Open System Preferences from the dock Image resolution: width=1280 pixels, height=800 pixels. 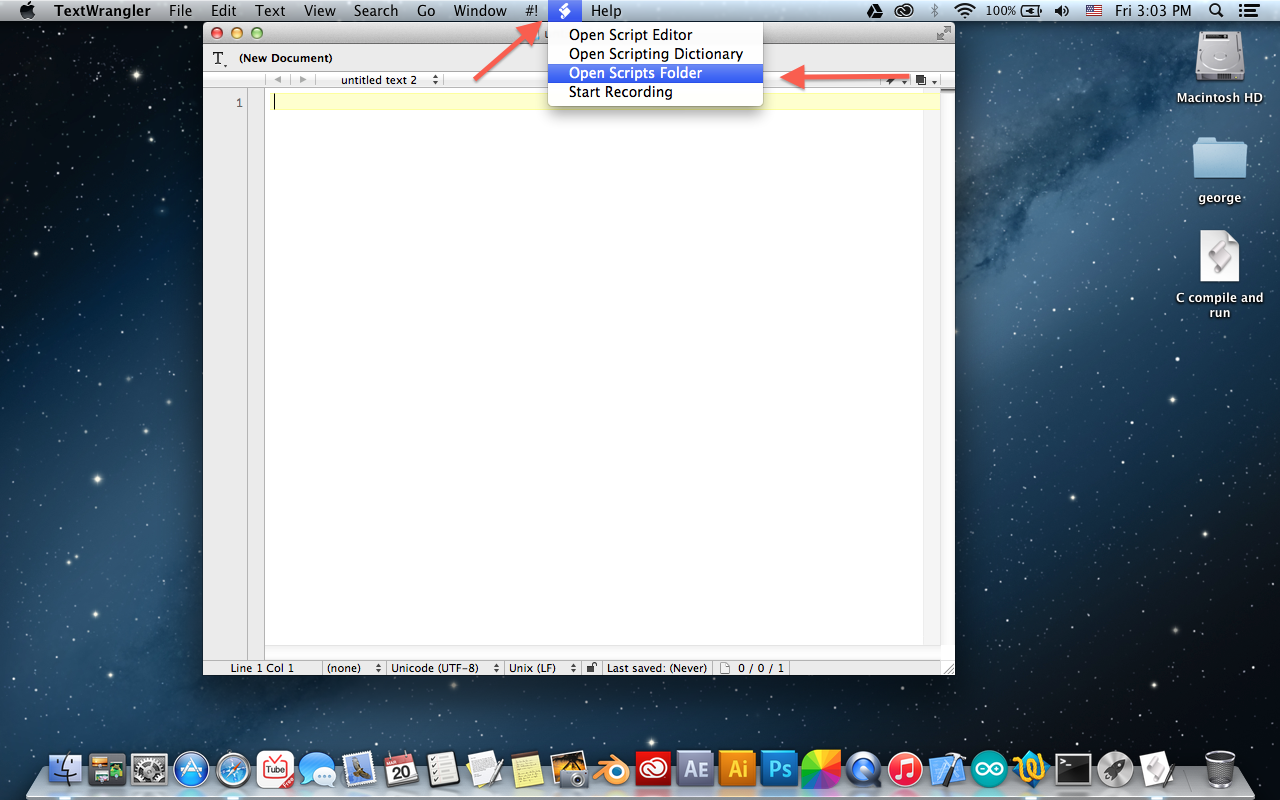[x=150, y=769]
